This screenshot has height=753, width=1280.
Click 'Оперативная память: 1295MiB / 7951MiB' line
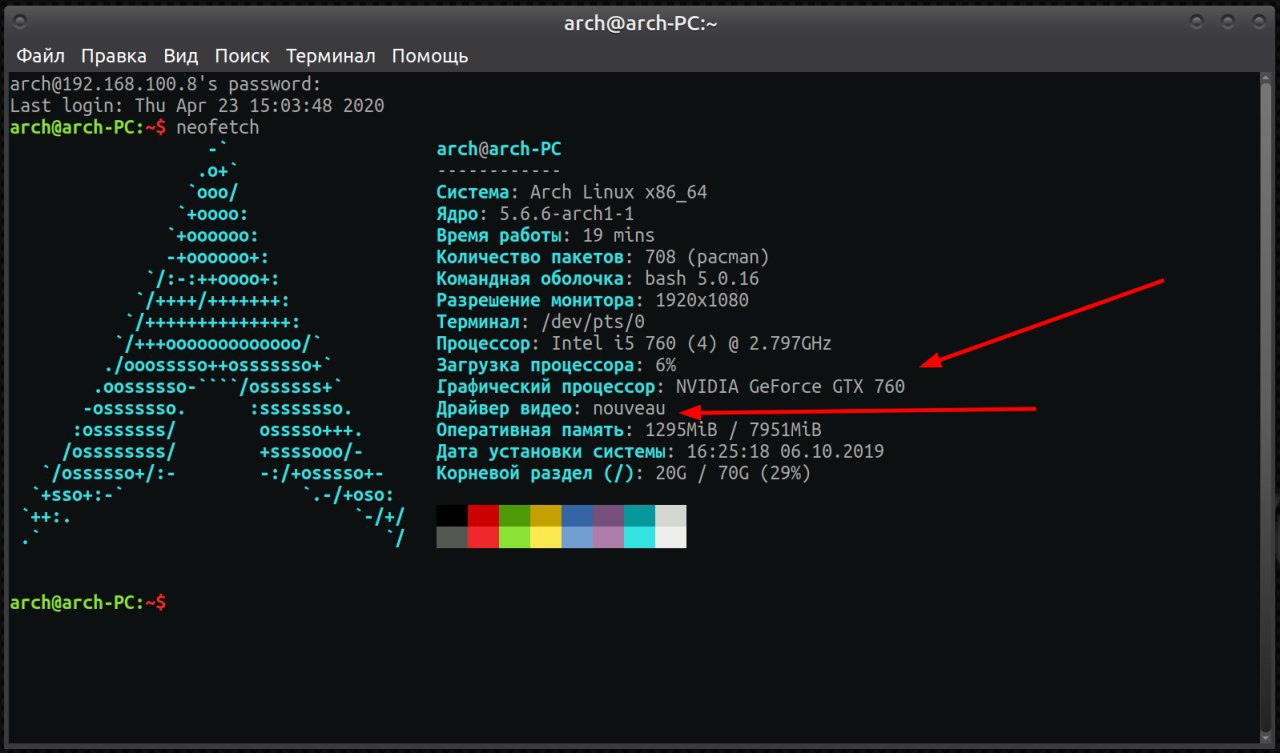629,430
